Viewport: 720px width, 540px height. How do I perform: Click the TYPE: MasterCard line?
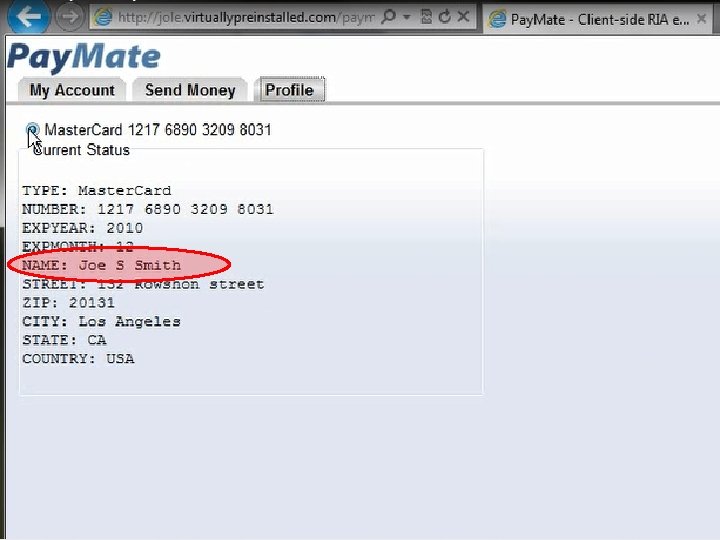point(96,191)
